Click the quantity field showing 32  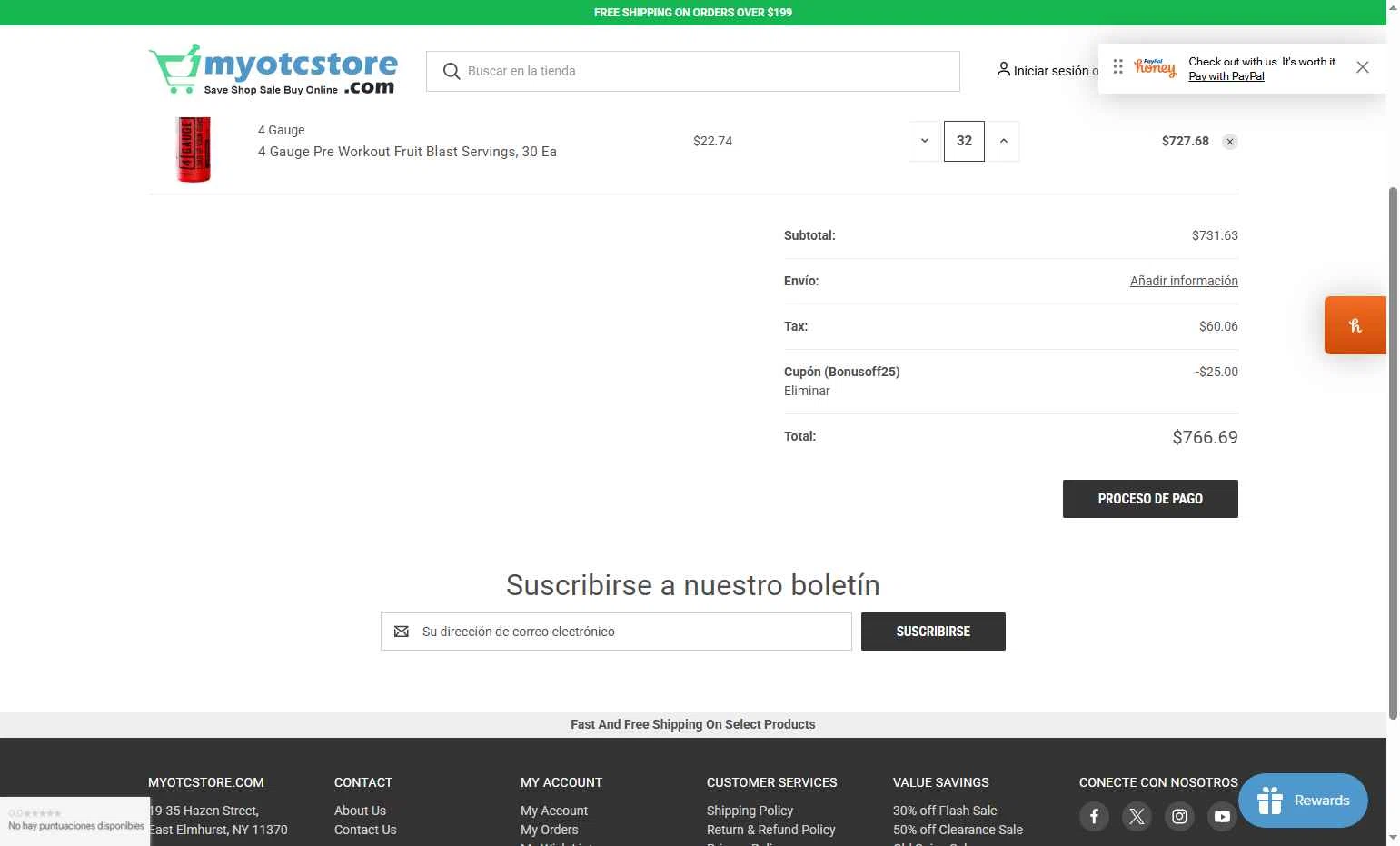tap(964, 141)
